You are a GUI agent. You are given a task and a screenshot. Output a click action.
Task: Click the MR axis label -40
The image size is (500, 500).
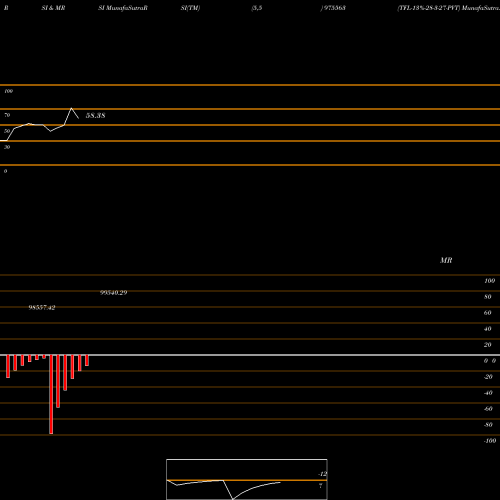[488, 393]
